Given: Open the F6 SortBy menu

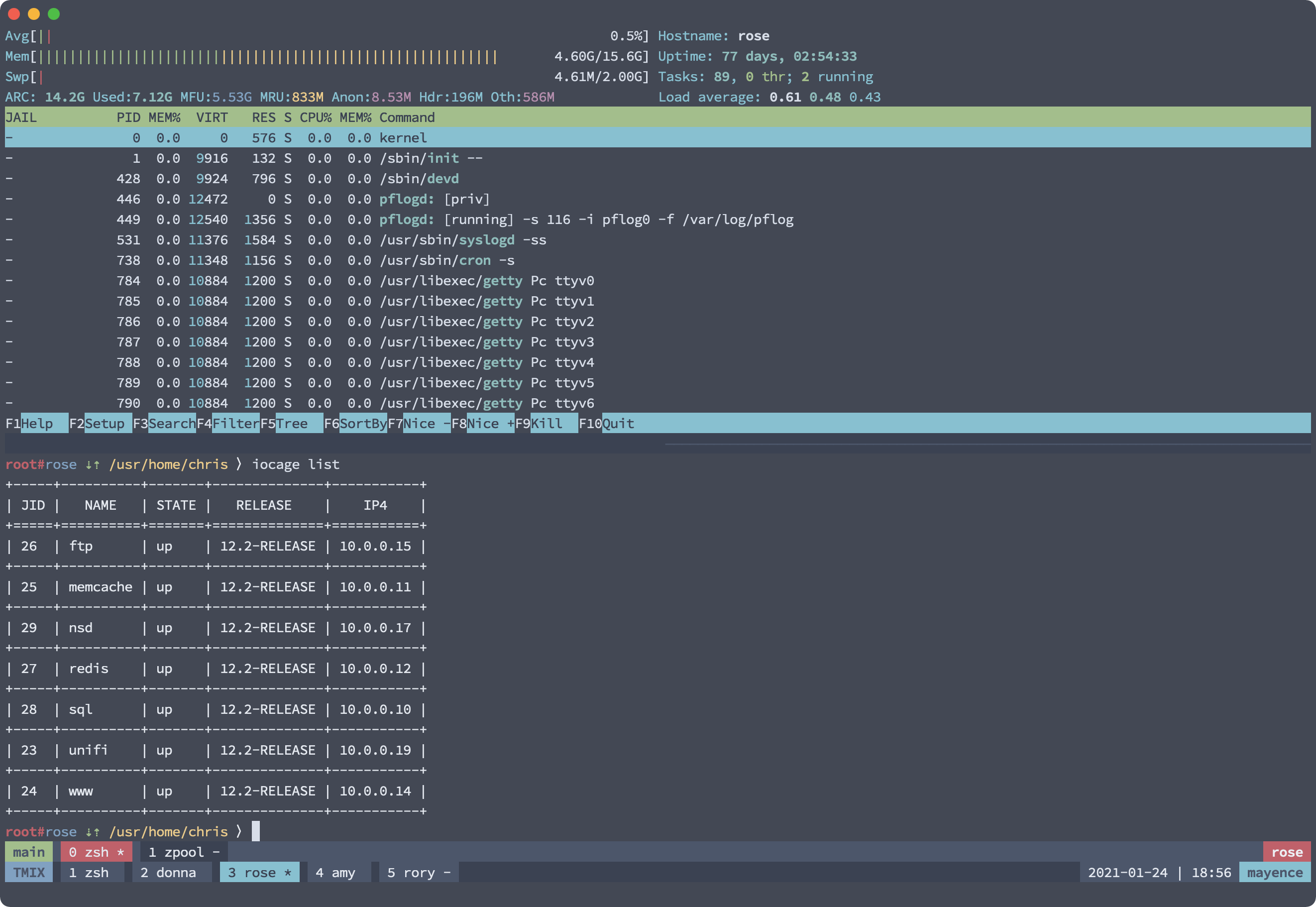Looking at the screenshot, I should (362, 423).
